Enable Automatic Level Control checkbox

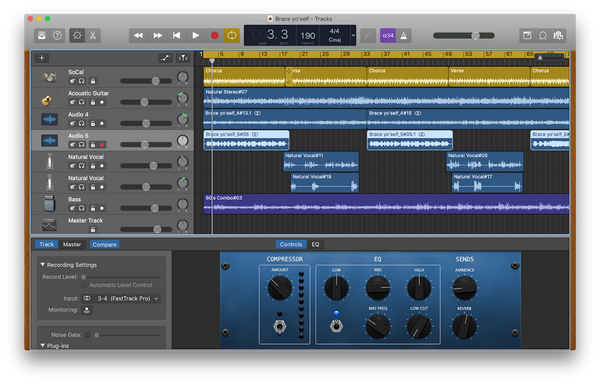pos(84,285)
